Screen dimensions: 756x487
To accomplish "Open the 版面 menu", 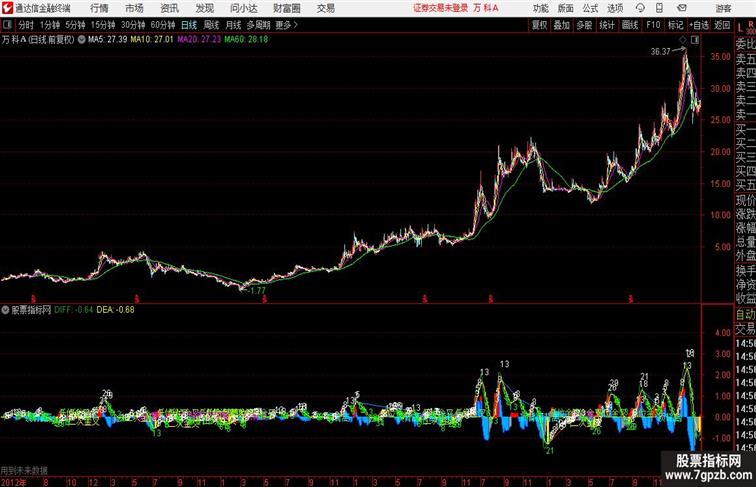I will (566, 8).
